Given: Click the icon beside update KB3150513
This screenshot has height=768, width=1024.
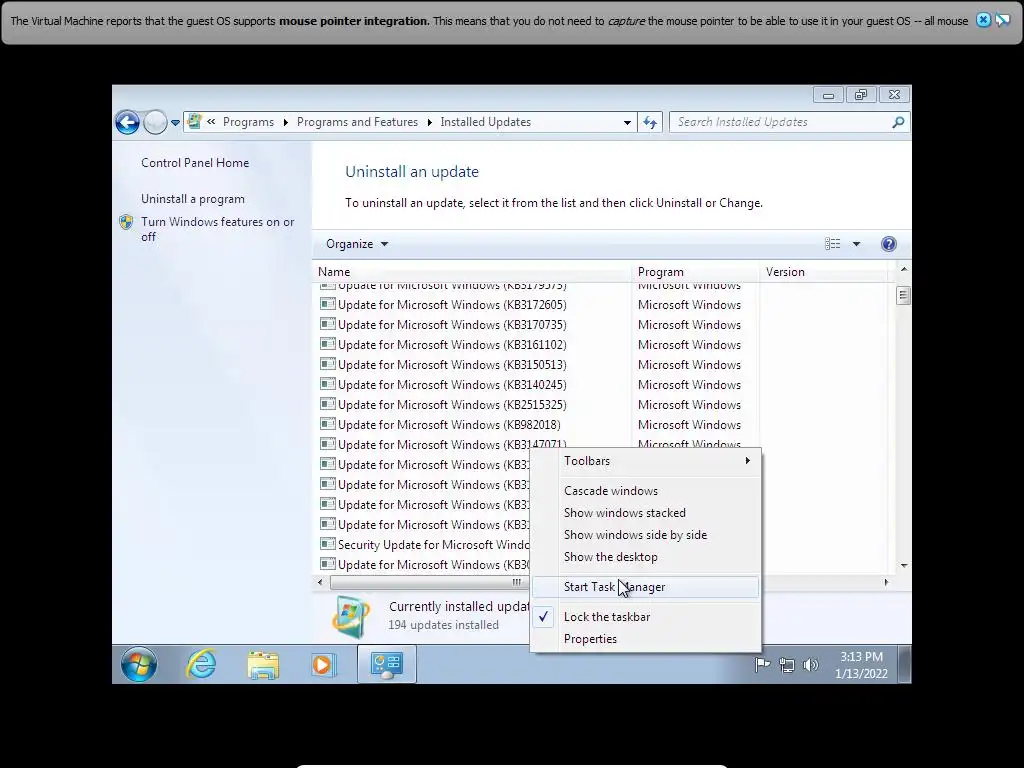Looking at the screenshot, I should [328, 364].
